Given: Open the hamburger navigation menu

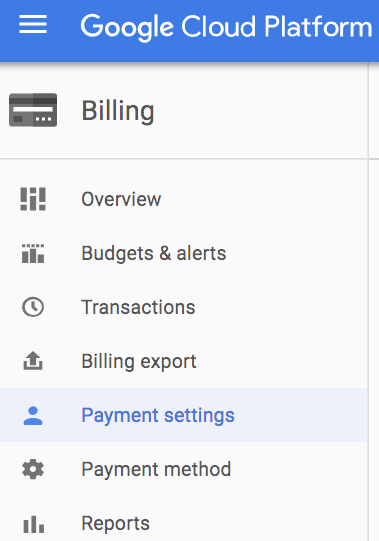Looking at the screenshot, I should tap(33, 24).
